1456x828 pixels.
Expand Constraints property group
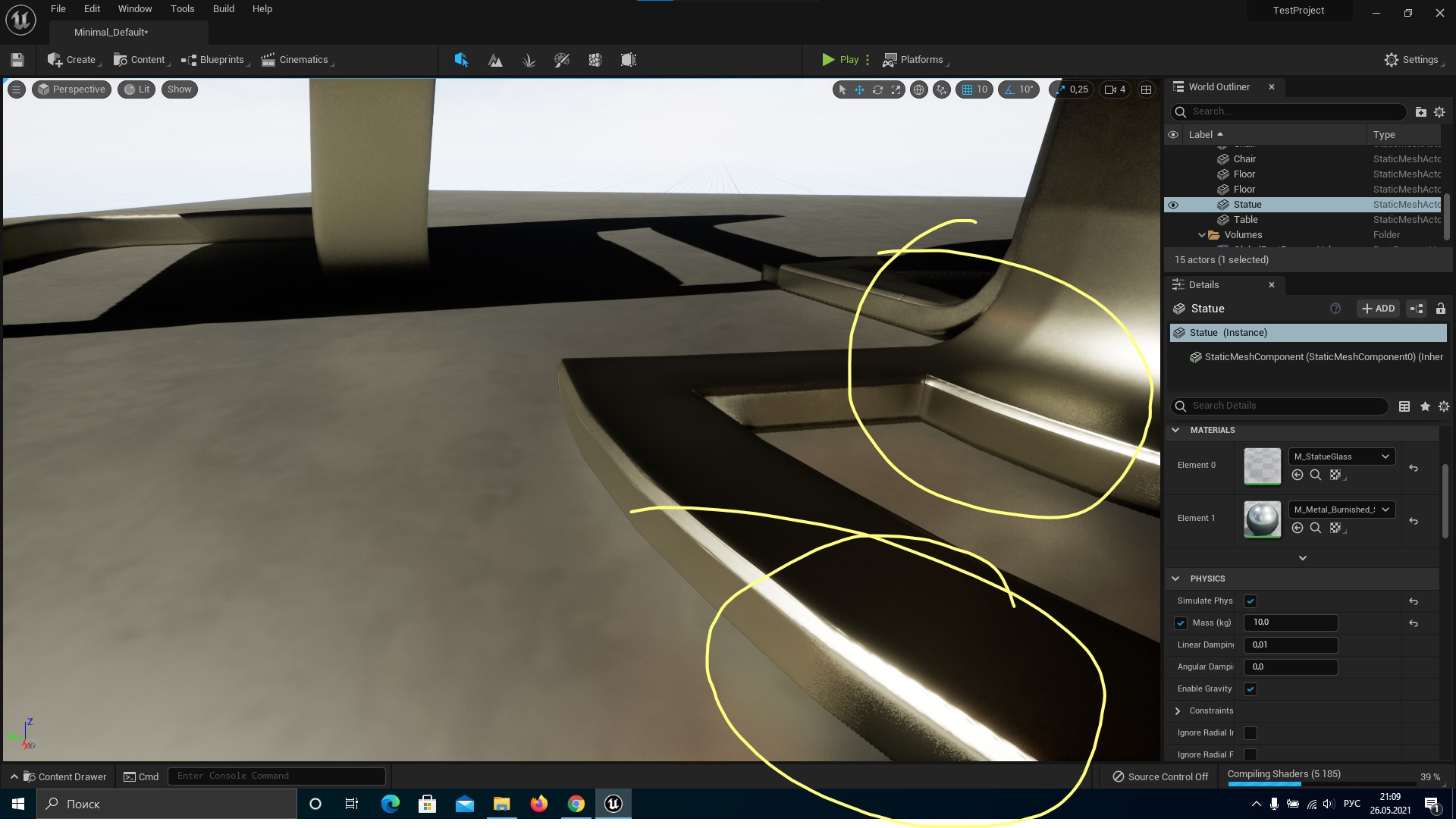tap(1178, 711)
